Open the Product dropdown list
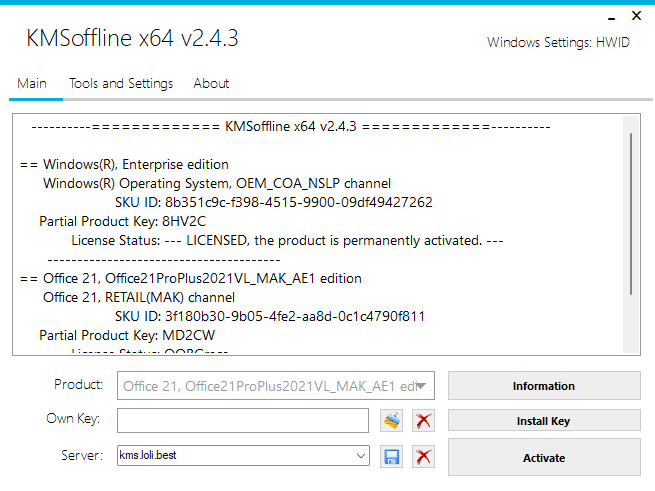Image resolution: width=655 pixels, height=491 pixels. point(276,386)
